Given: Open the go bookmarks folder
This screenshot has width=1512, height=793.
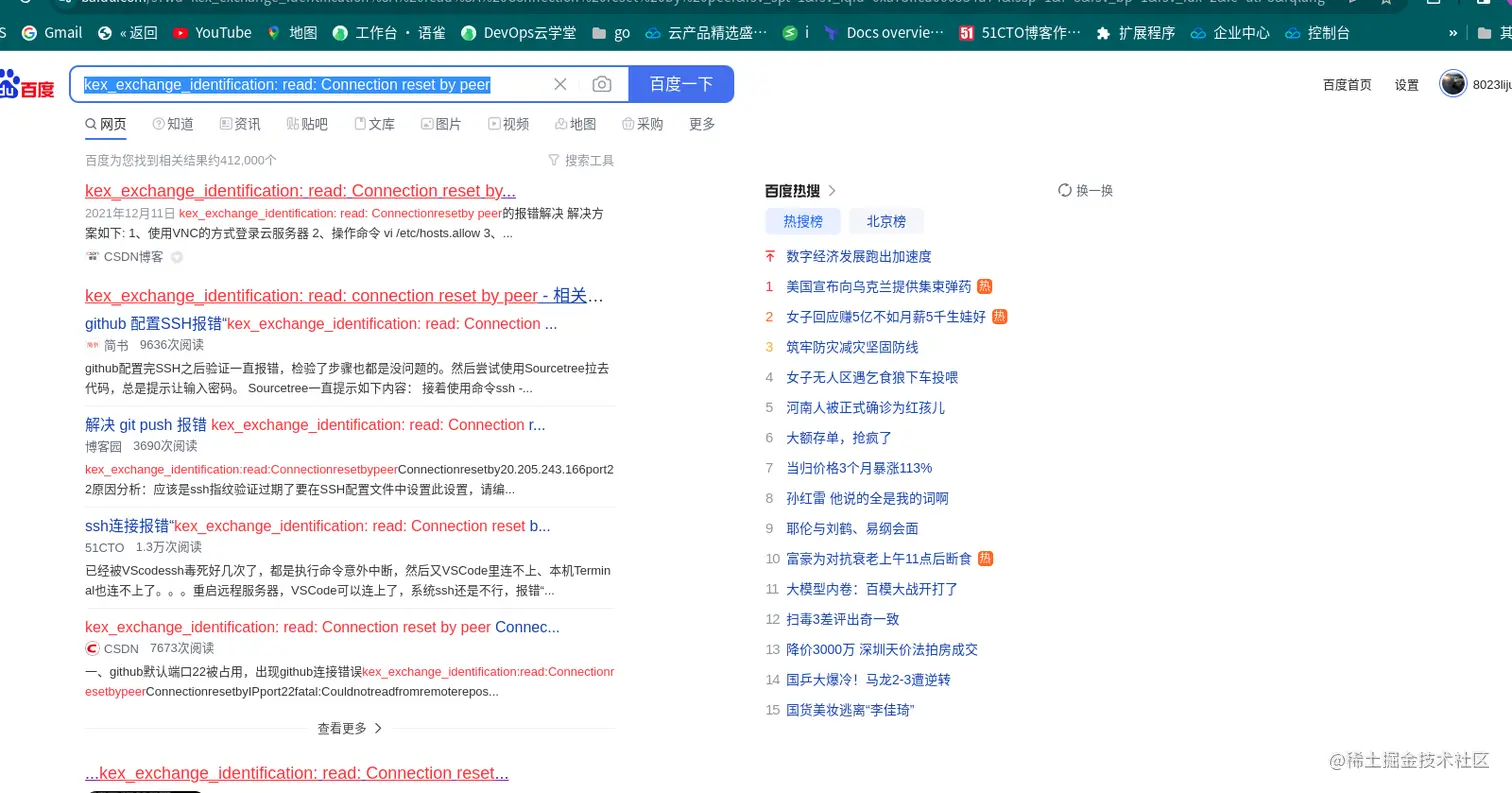Looking at the screenshot, I should click(611, 33).
